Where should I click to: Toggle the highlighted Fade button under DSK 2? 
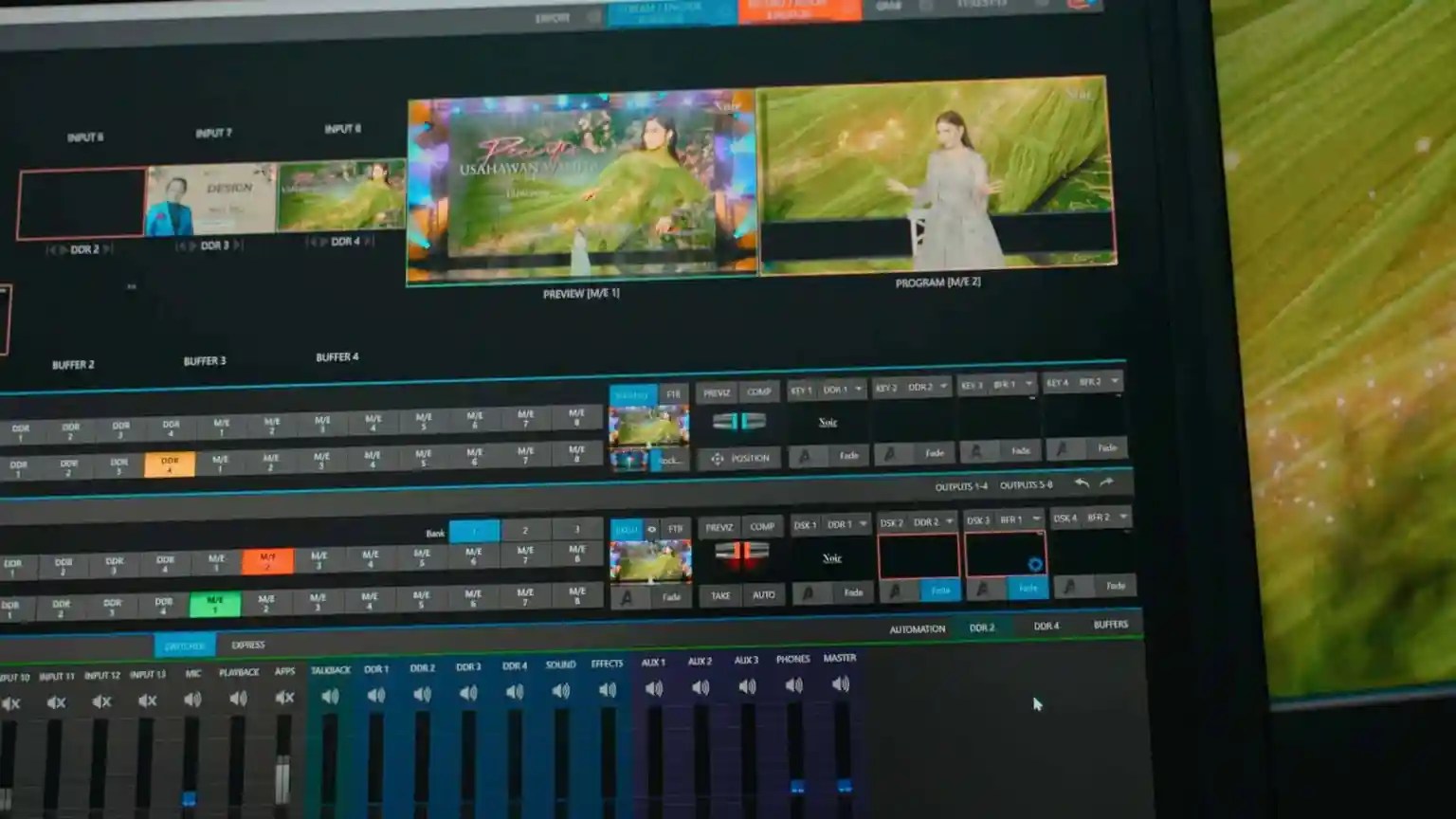[939, 591]
